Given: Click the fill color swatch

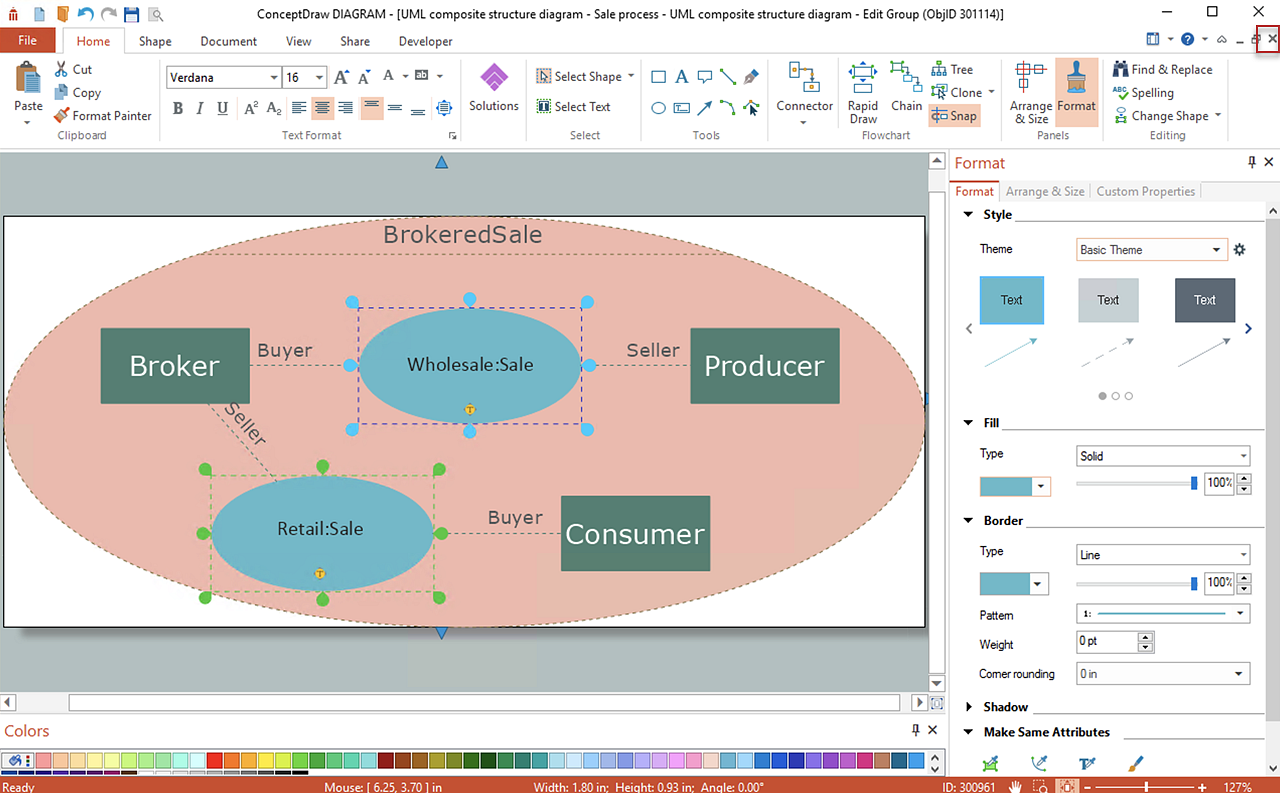Looking at the screenshot, I should 1005,486.
